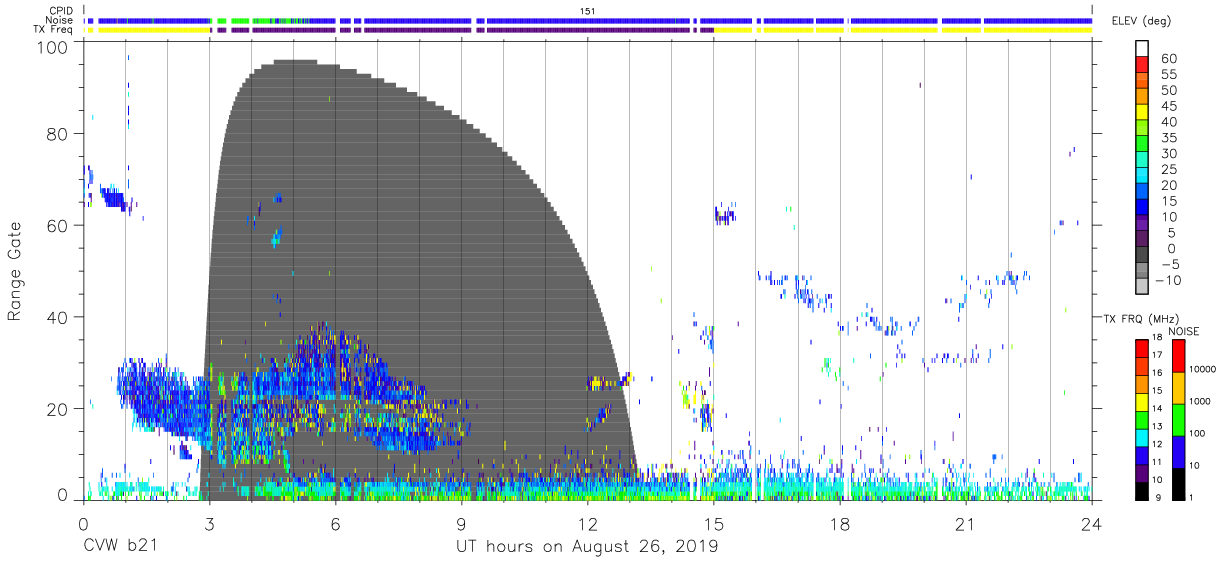Click the orange segment of the NOISE bar
The height and width of the screenshot is (567, 1228).
point(1177,388)
